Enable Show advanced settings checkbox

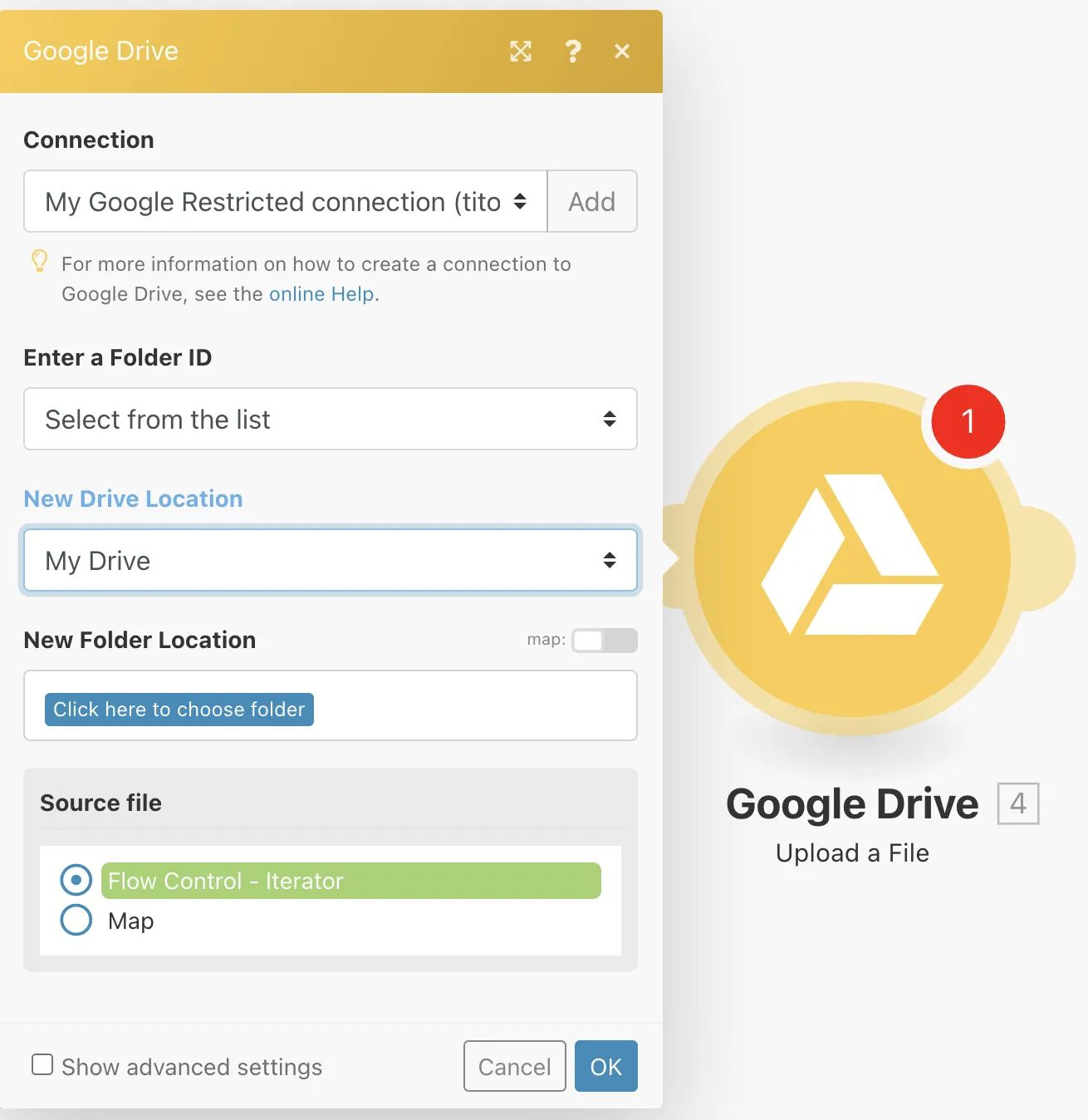point(42,1064)
